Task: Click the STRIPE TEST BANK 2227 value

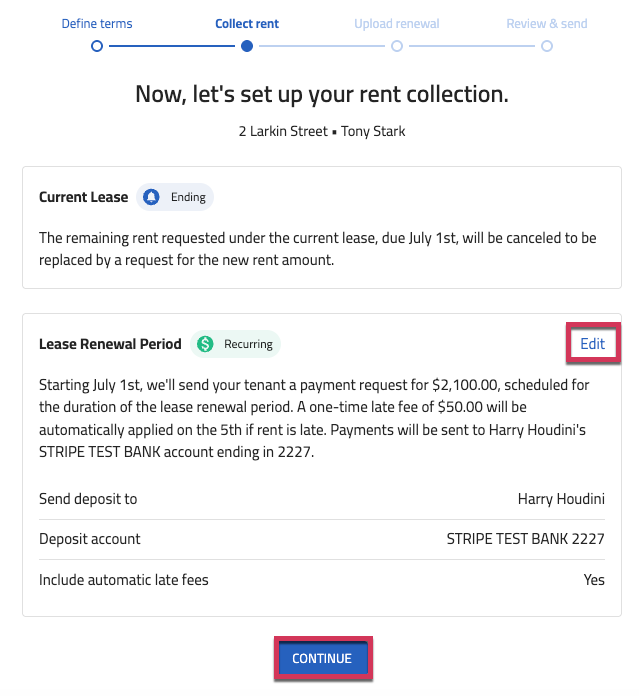Action: click(525, 539)
